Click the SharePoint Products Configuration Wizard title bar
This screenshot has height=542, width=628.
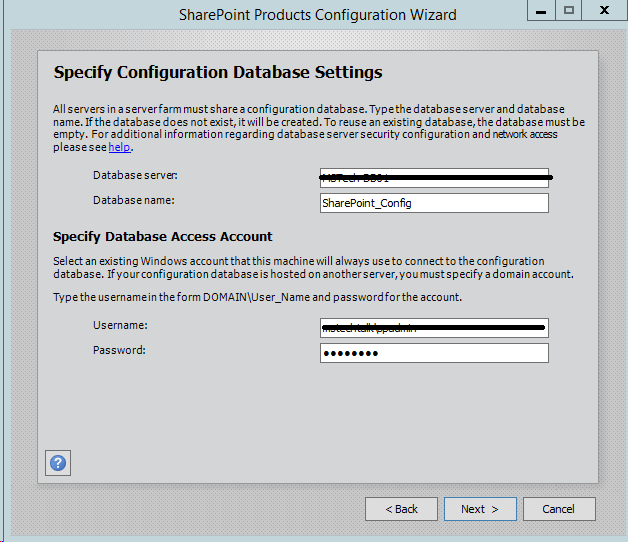point(317,14)
